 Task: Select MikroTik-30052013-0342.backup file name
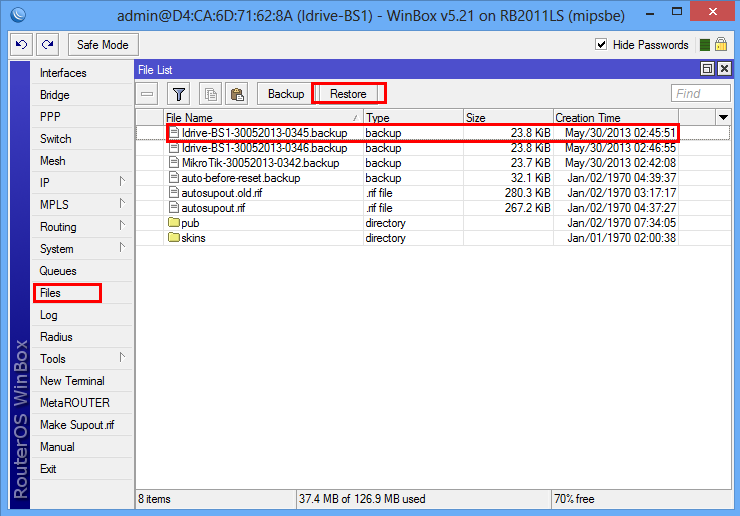click(x=261, y=163)
